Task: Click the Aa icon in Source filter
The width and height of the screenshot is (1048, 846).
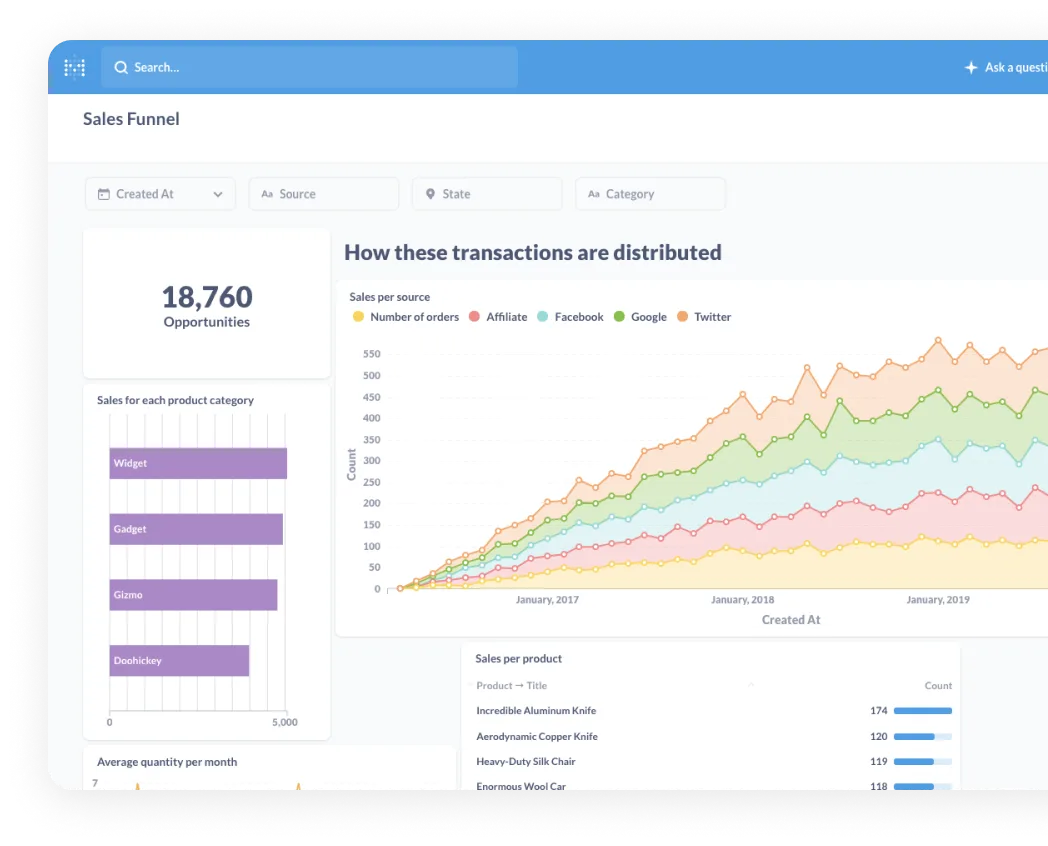Action: tap(267, 194)
